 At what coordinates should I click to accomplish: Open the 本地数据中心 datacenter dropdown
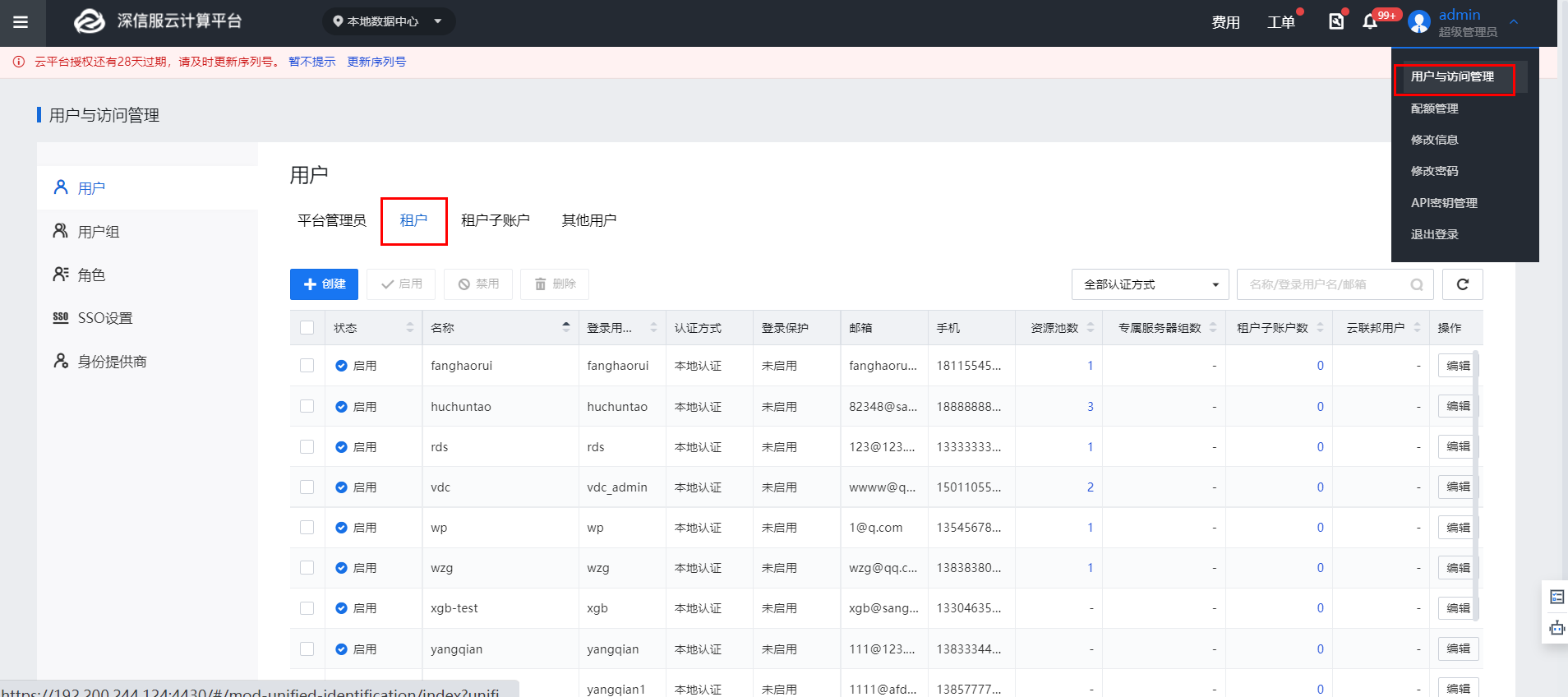pyautogui.click(x=389, y=21)
